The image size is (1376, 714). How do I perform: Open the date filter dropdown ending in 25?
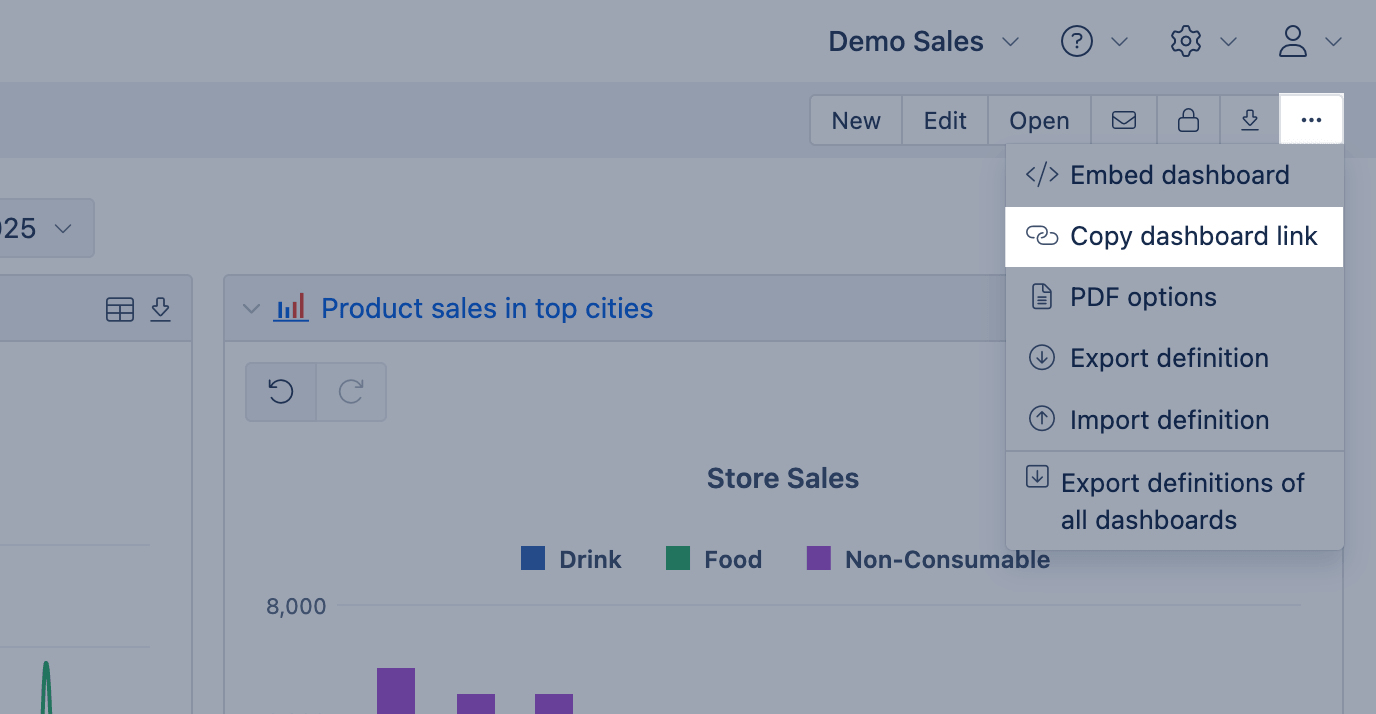point(47,228)
